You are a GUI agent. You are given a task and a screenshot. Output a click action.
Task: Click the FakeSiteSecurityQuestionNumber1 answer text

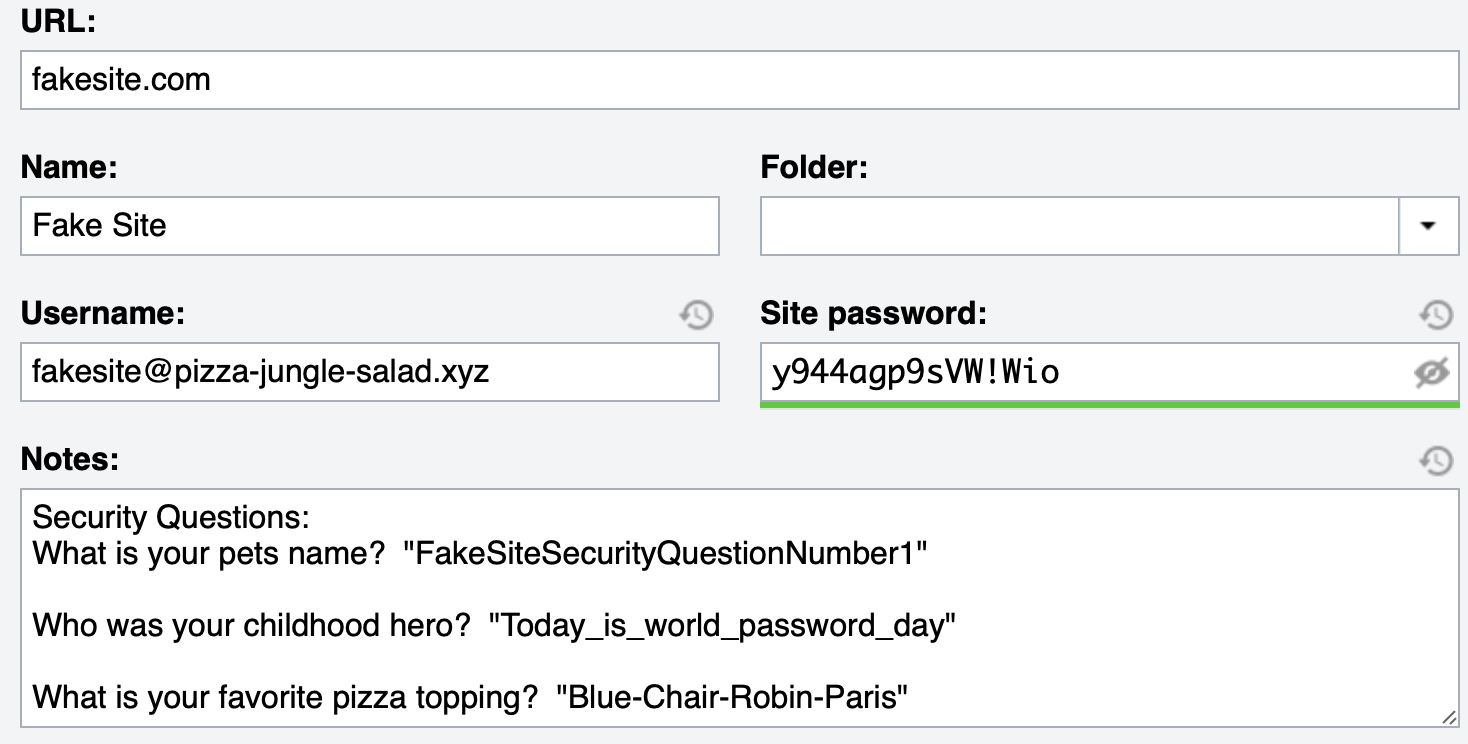tap(666, 553)
